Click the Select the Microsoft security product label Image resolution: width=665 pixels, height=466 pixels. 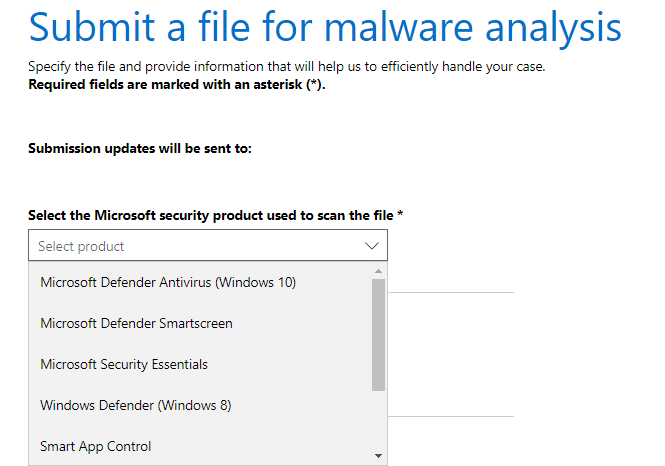(x=210, y=215)
